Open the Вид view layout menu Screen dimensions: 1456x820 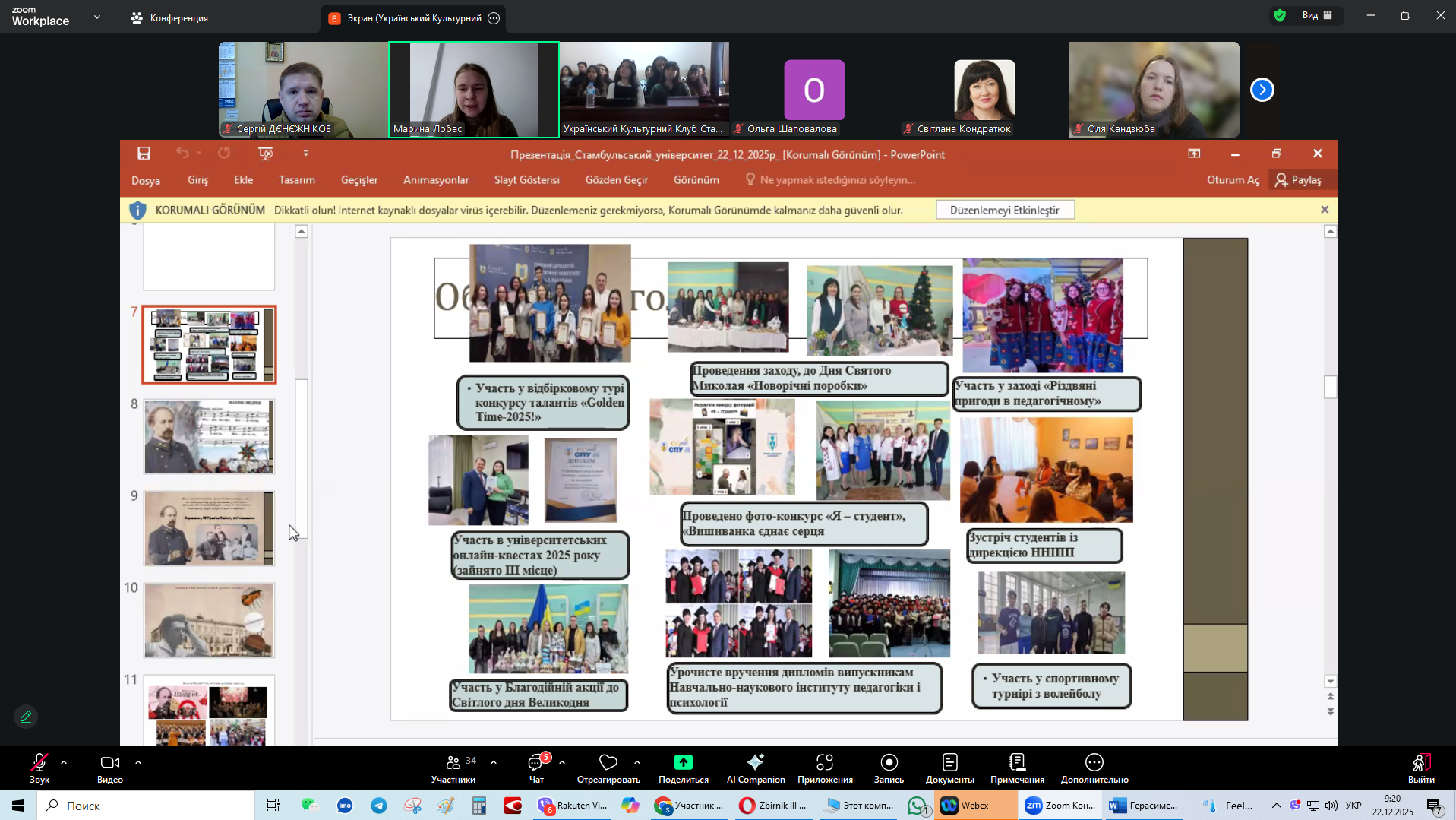(x=1316, y=15)
